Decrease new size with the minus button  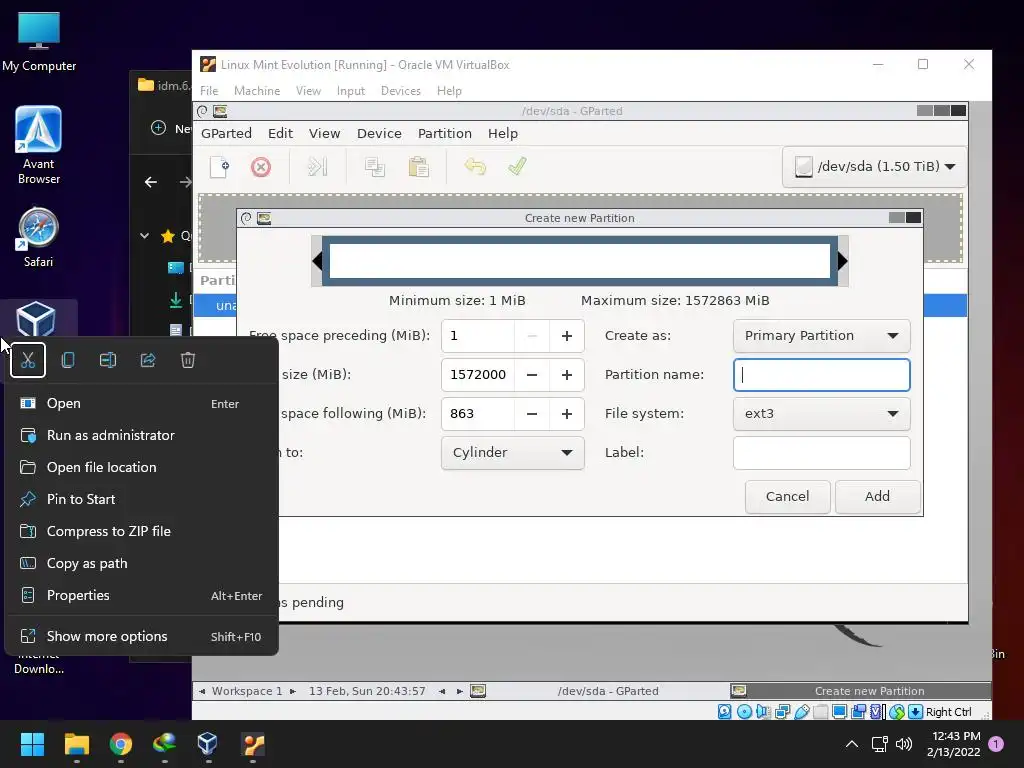pos(532,375)
